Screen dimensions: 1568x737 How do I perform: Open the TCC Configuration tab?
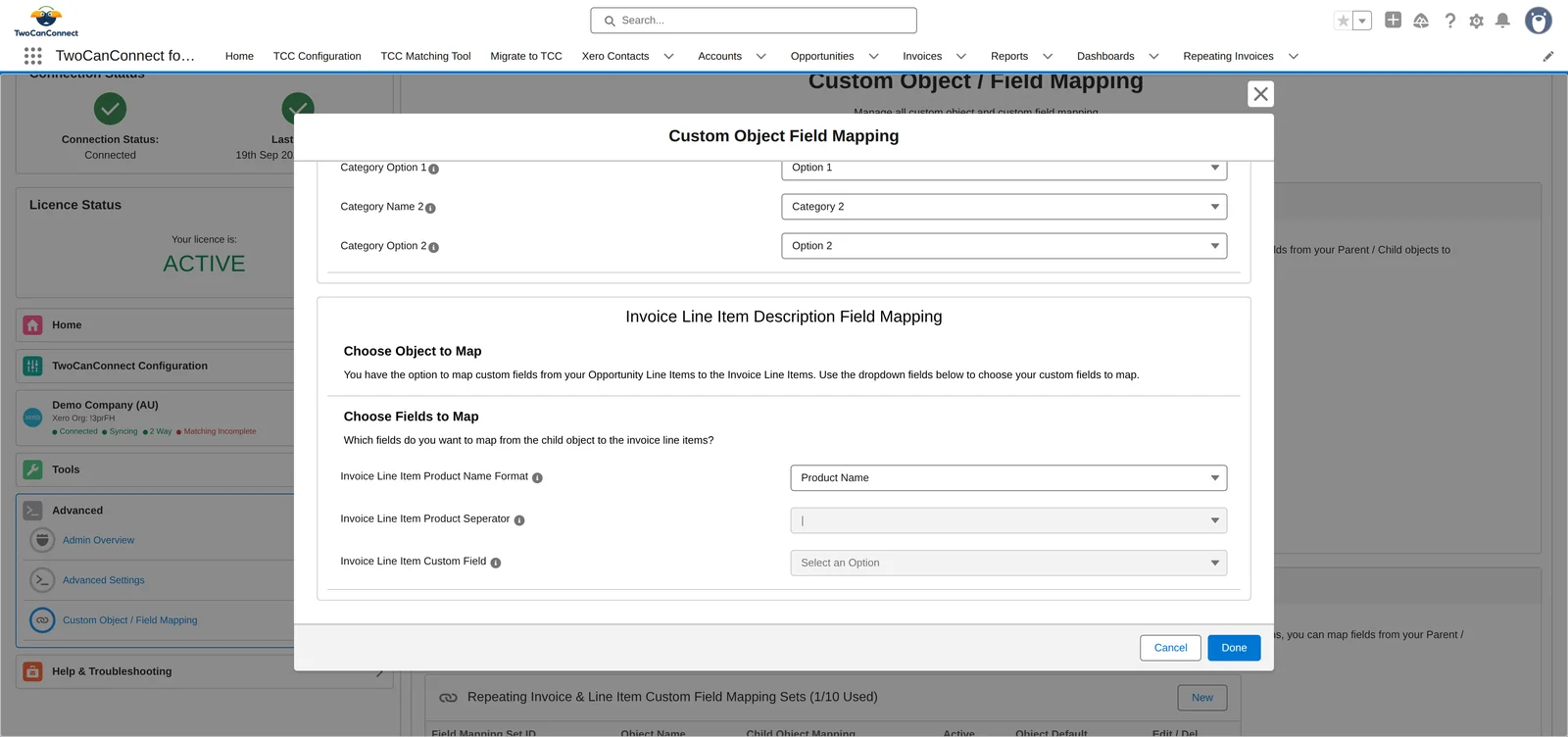[317, 56]
